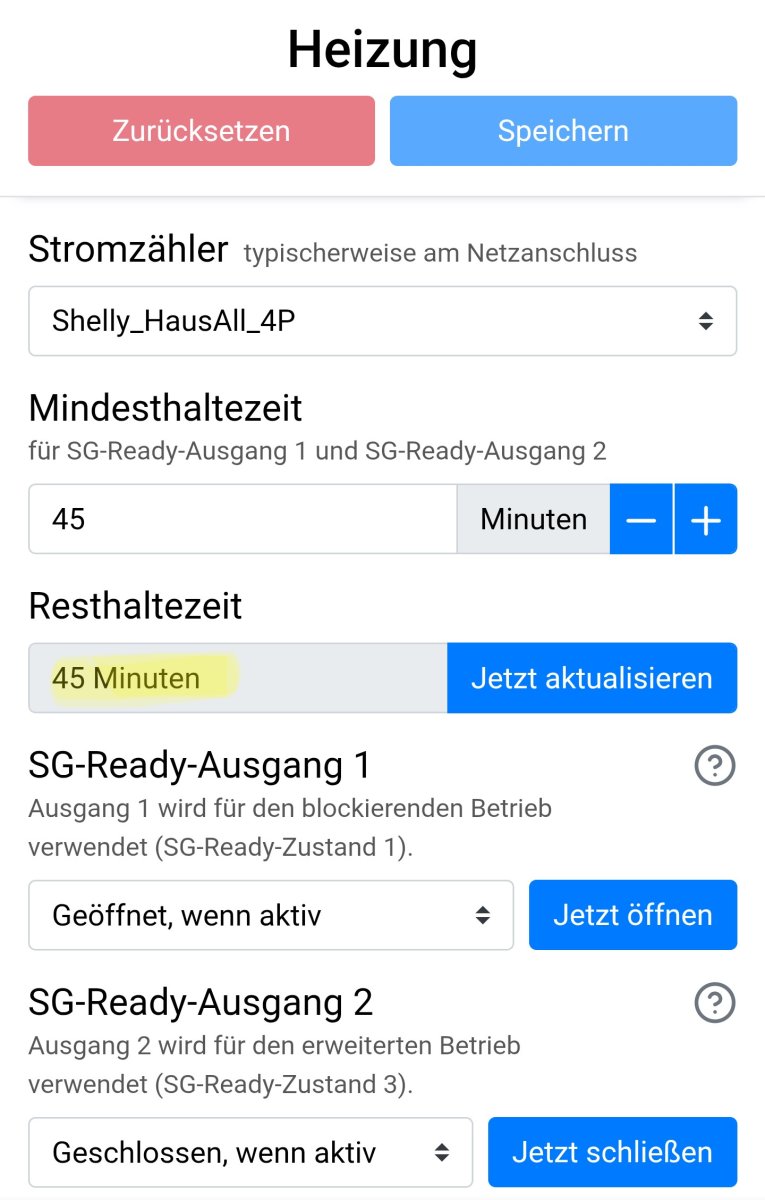The width and height of the screenshot is (765, 1200).
Task: Click the 'Jetzt aktualisieren' button
Action: click(x=591, y=678)
